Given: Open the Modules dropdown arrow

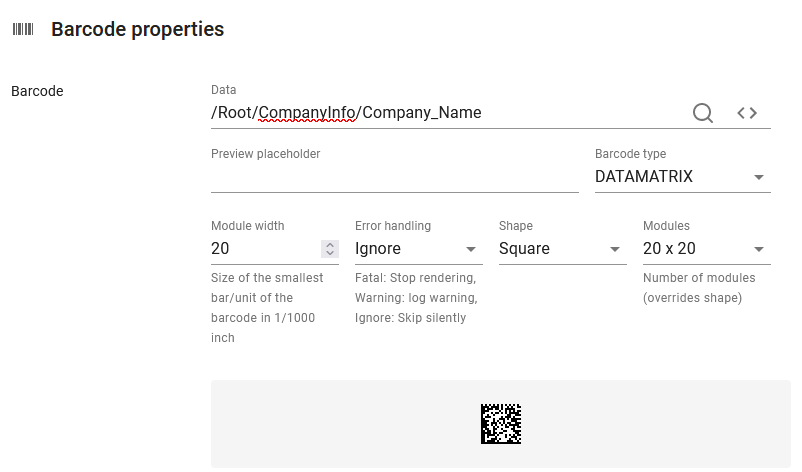Looking at the screenshot, I should pyautogui.click(x=759, y=250).
